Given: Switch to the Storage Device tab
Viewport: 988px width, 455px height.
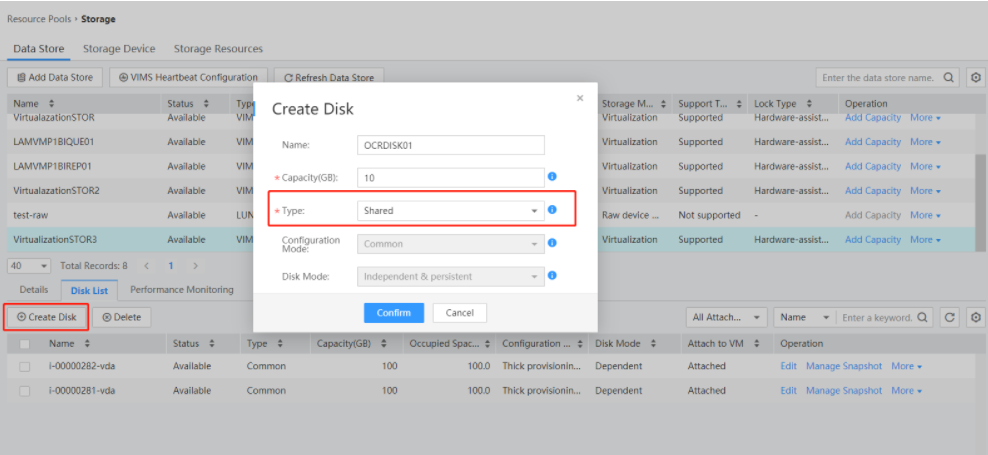Looking at the screenshot, I should [119, 49].
